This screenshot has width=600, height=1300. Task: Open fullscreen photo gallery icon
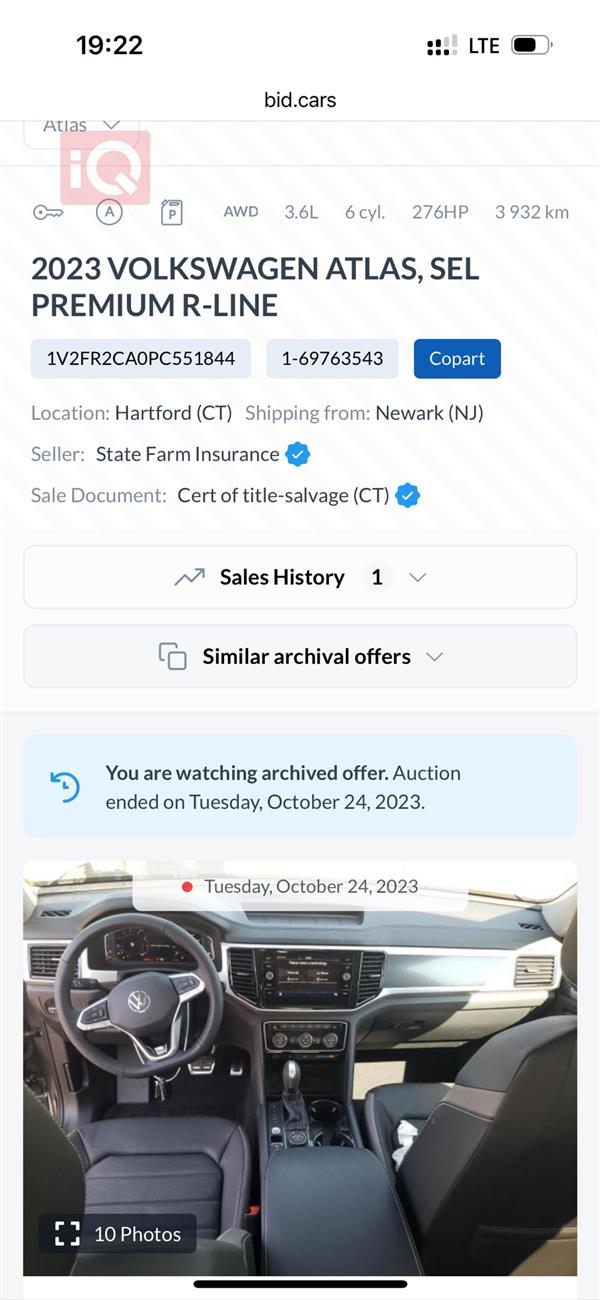[67, 1233]
